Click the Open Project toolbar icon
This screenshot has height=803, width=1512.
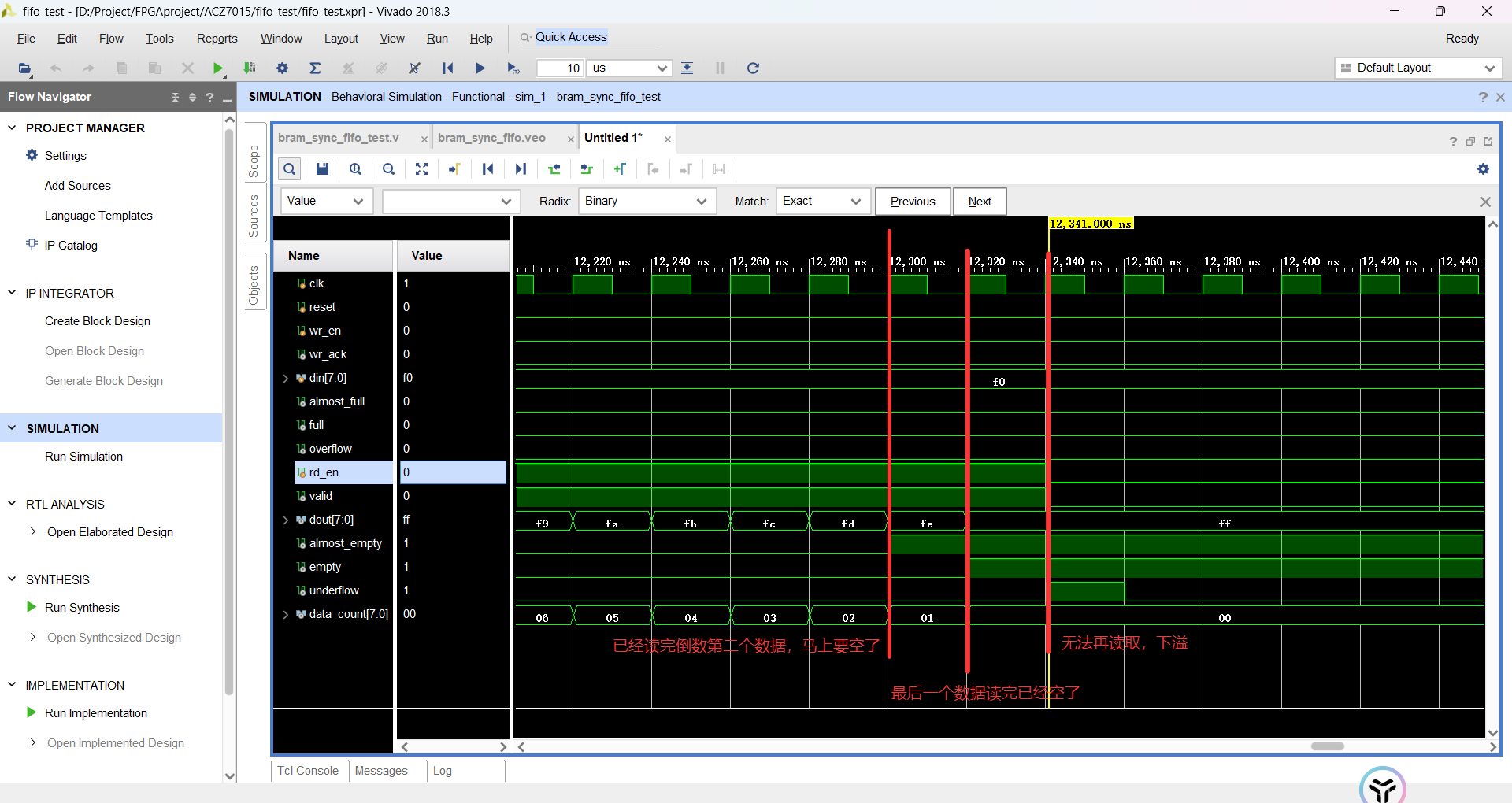coord(25,68)
